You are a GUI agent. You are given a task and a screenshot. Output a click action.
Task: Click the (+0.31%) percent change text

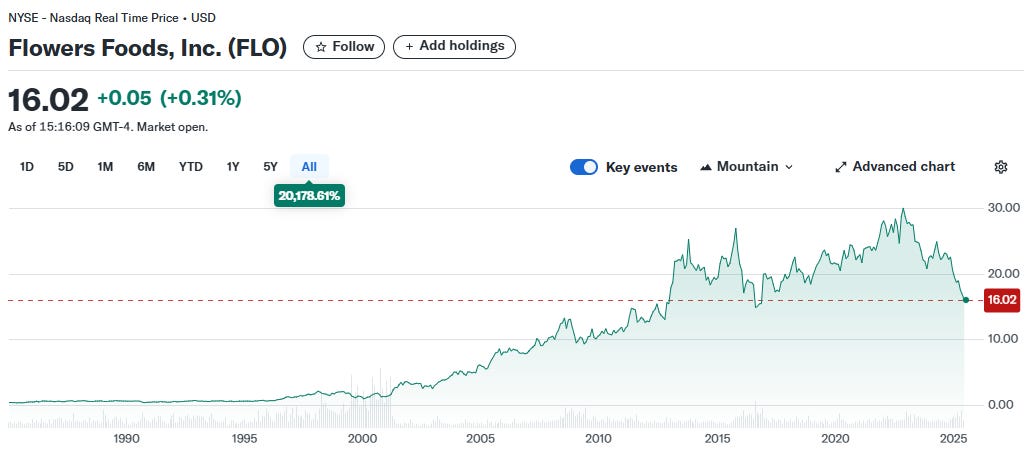pos(200,98)
